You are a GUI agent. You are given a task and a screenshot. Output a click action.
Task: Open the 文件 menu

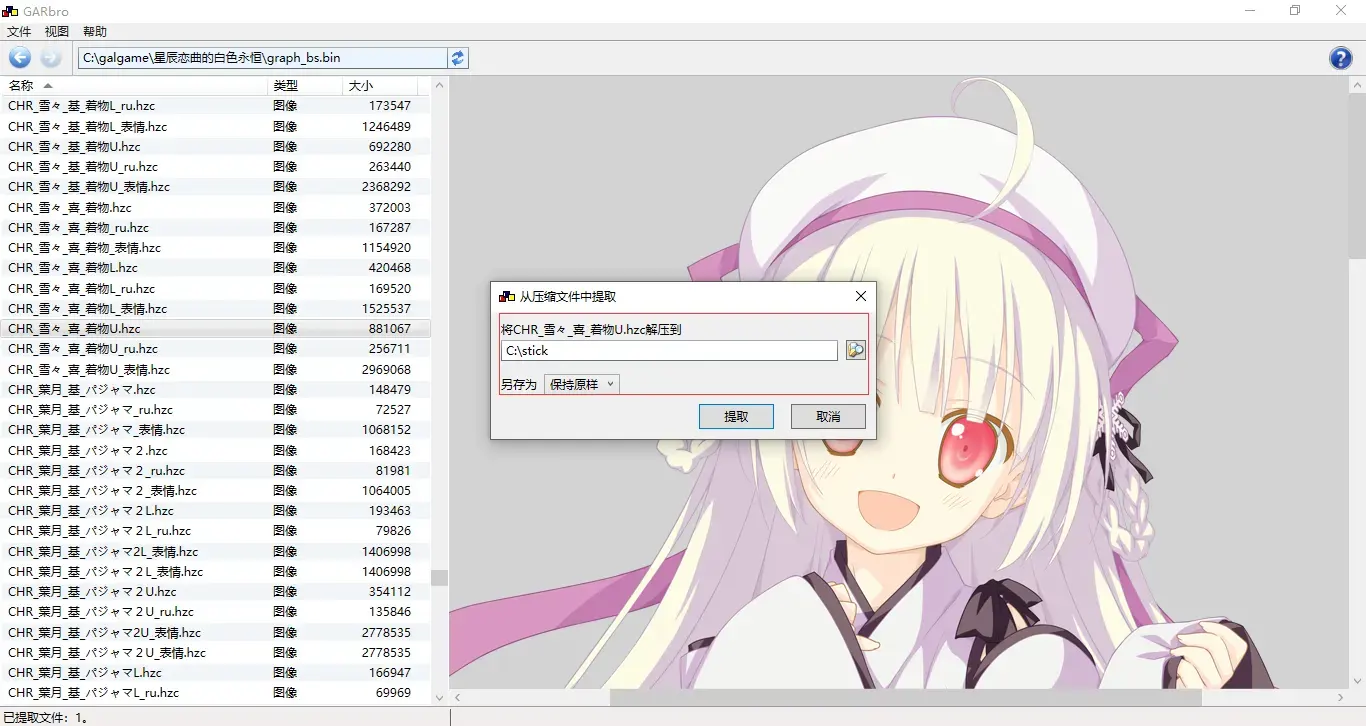19,32
